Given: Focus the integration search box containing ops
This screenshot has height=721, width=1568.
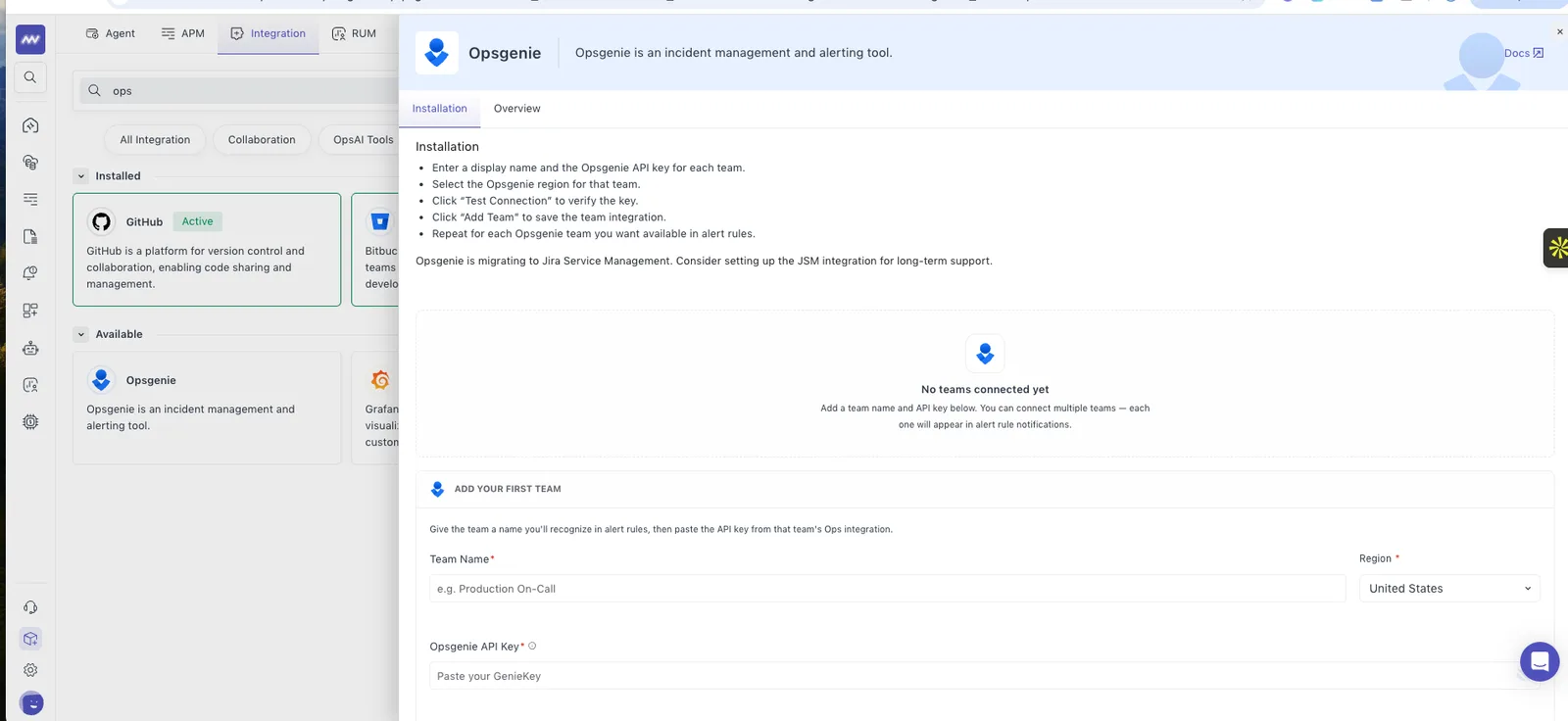Looking at the screenshot, I should (238, 91).
